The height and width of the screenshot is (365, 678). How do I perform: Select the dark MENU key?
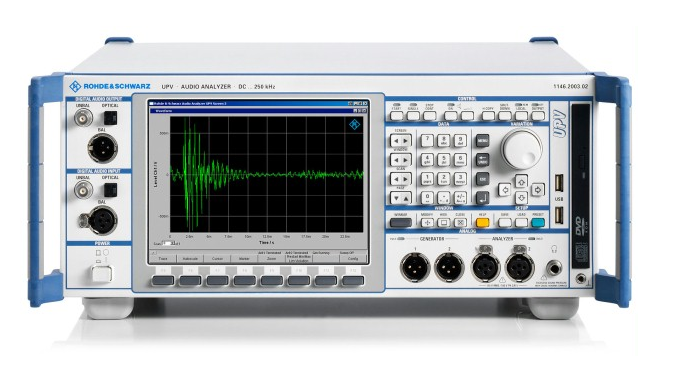tap(482, 141)
